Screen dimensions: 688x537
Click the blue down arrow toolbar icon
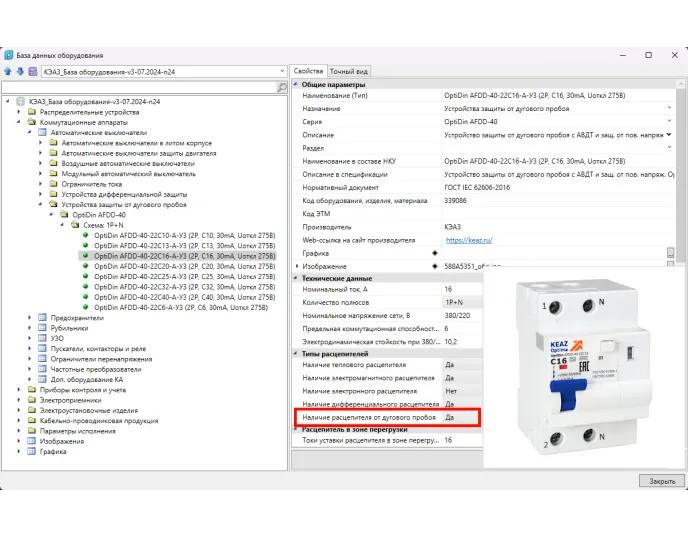point(20,72)
